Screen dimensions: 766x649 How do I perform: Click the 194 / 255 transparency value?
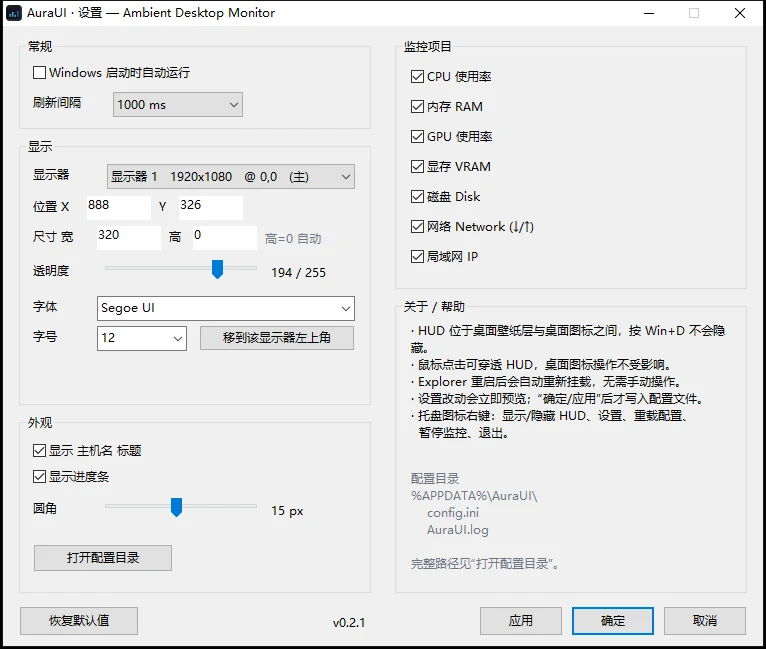coord(298,272)
